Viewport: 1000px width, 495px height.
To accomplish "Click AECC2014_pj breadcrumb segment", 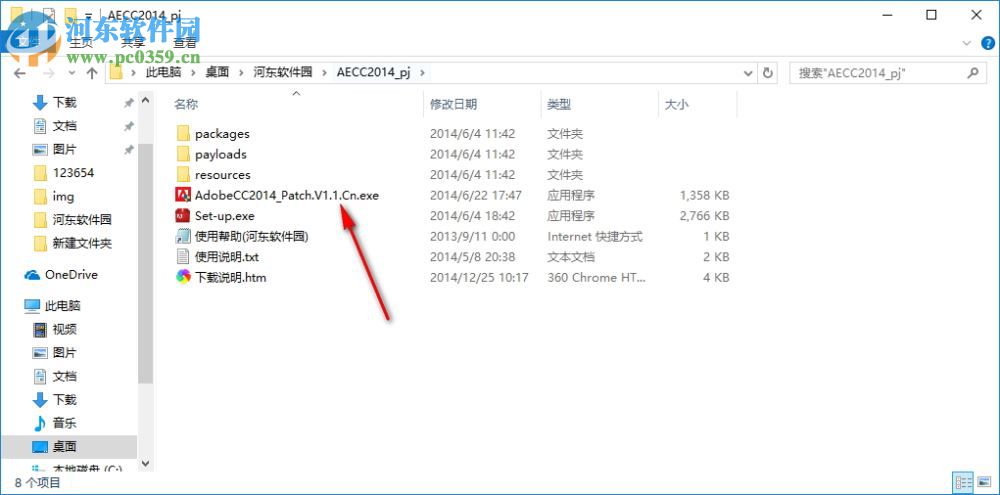I will (374, 73).
